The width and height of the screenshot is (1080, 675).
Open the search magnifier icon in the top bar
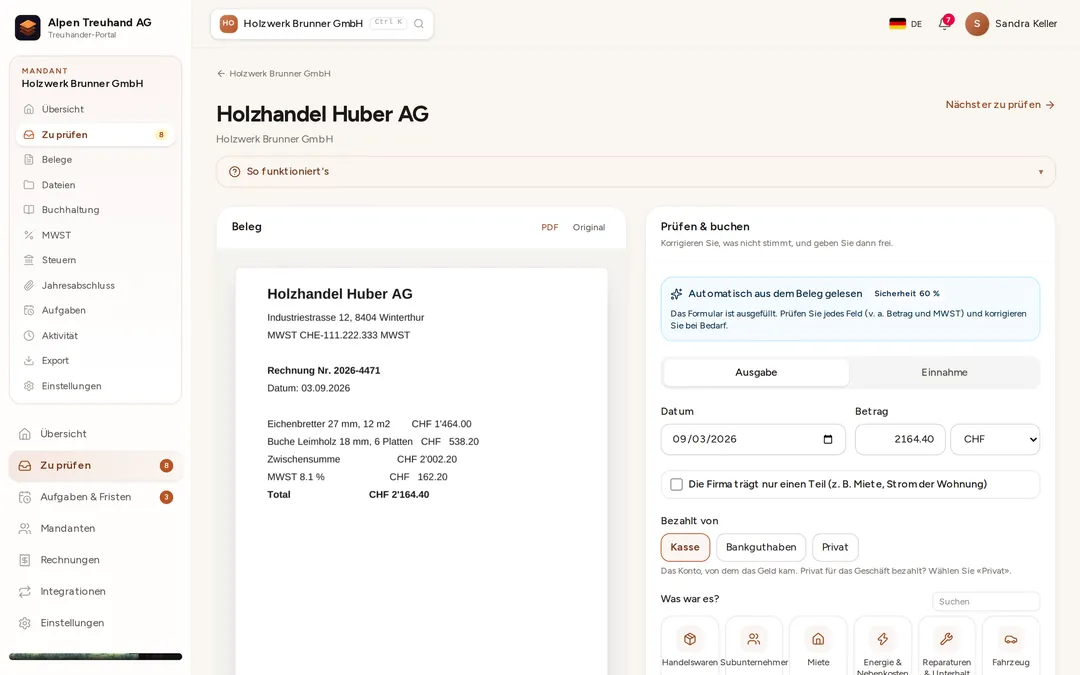tap(419, 23)
